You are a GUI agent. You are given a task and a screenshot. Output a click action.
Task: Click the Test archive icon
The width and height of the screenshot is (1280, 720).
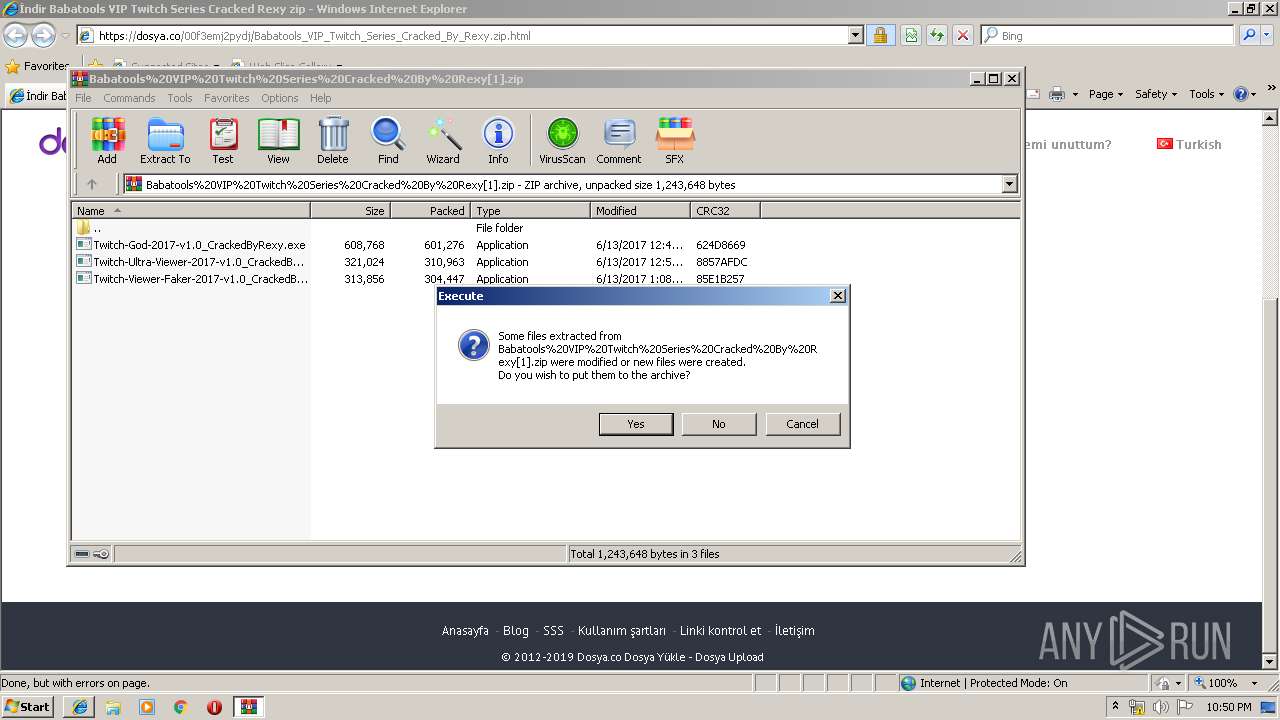[223, 140]
